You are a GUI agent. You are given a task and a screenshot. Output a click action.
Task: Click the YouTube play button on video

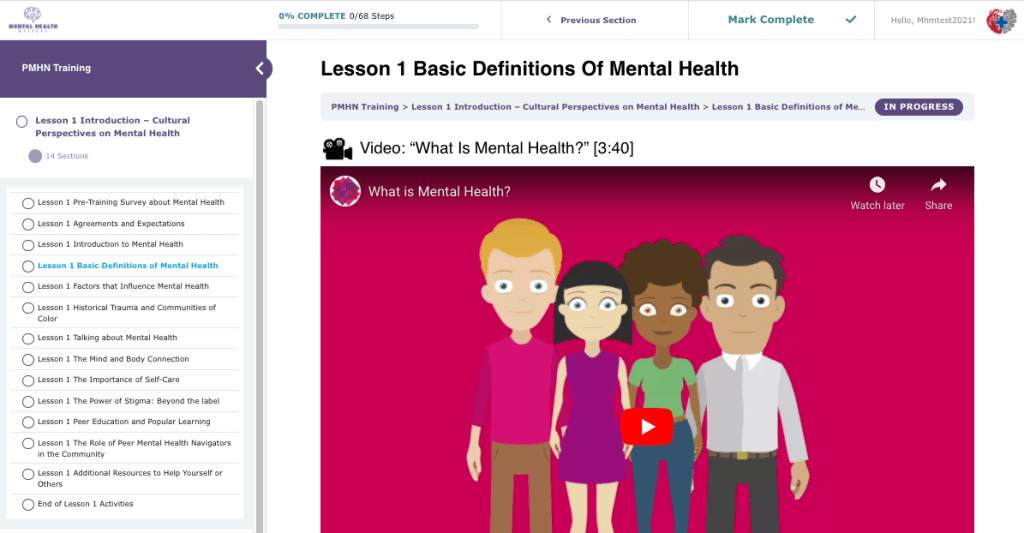pos(647,427)
